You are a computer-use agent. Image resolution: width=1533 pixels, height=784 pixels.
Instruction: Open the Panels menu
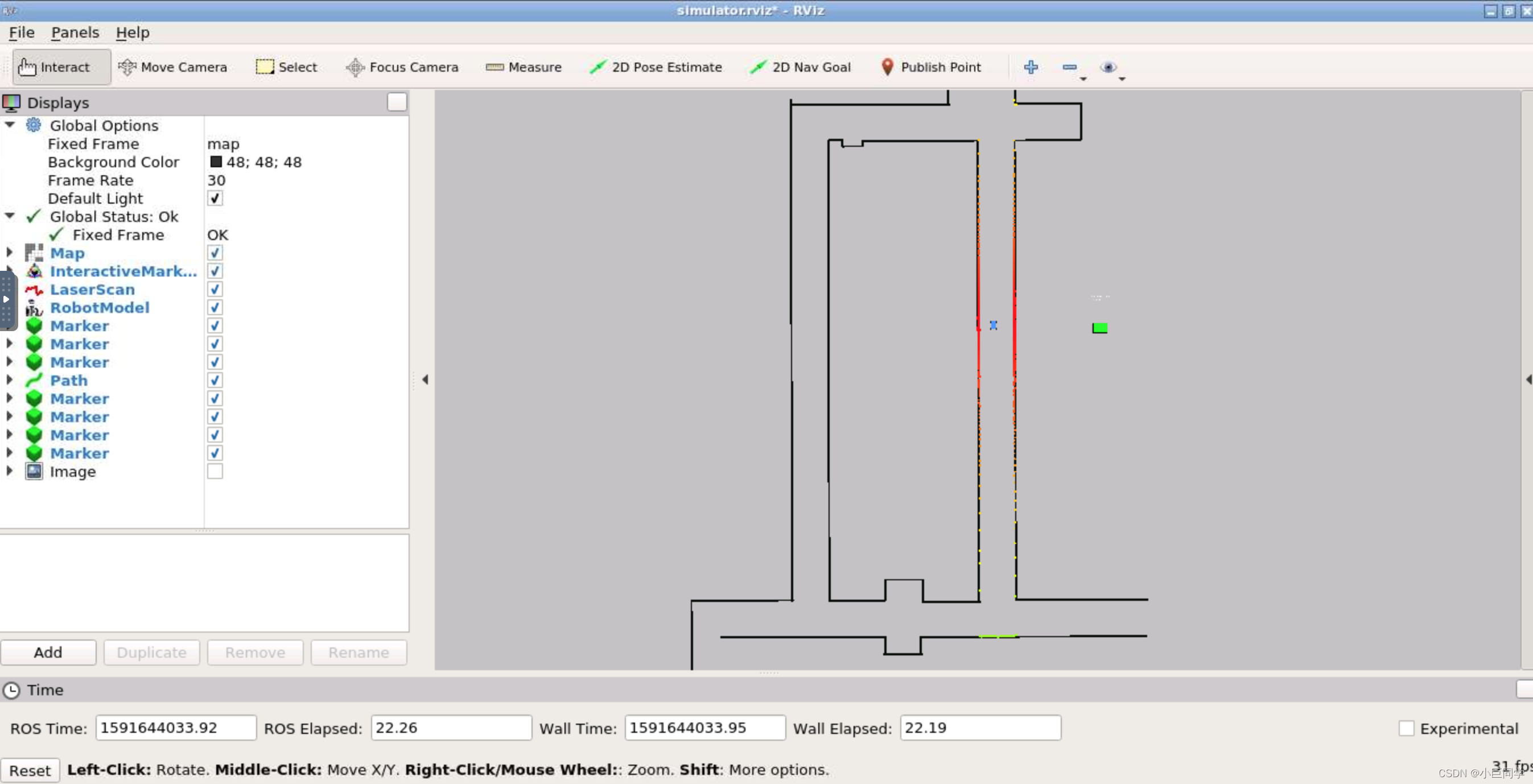(x=75, y=32)
